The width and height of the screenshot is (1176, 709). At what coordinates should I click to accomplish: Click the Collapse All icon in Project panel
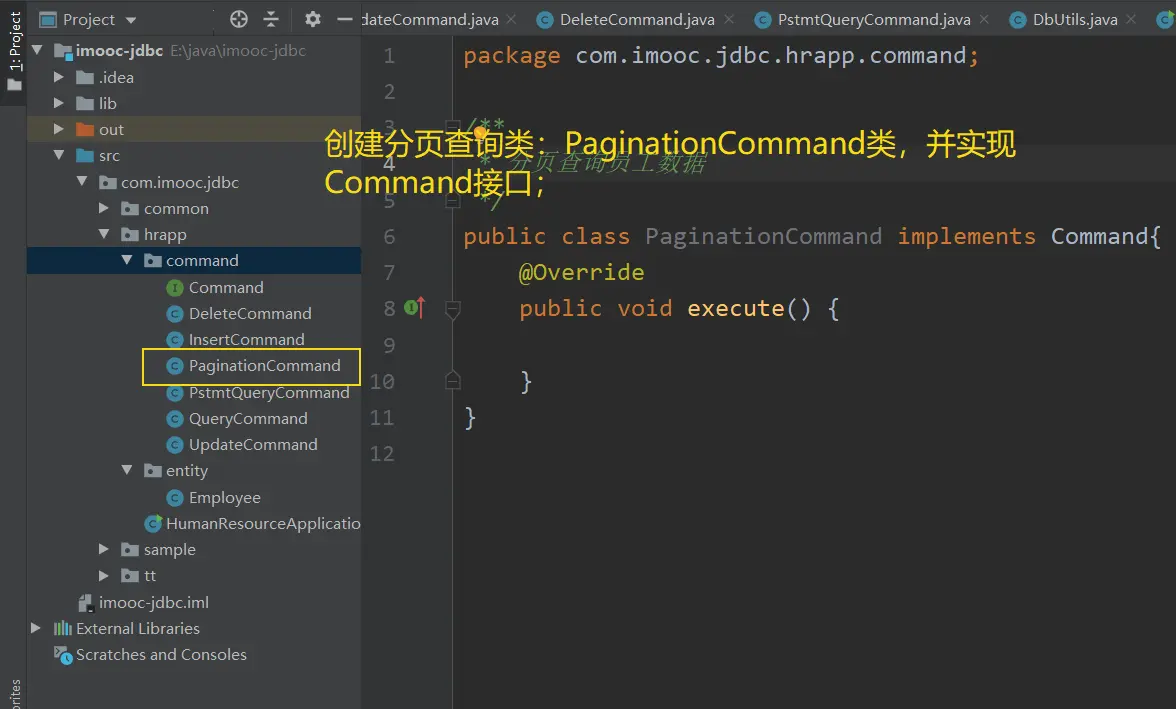[x=271, y=19]
